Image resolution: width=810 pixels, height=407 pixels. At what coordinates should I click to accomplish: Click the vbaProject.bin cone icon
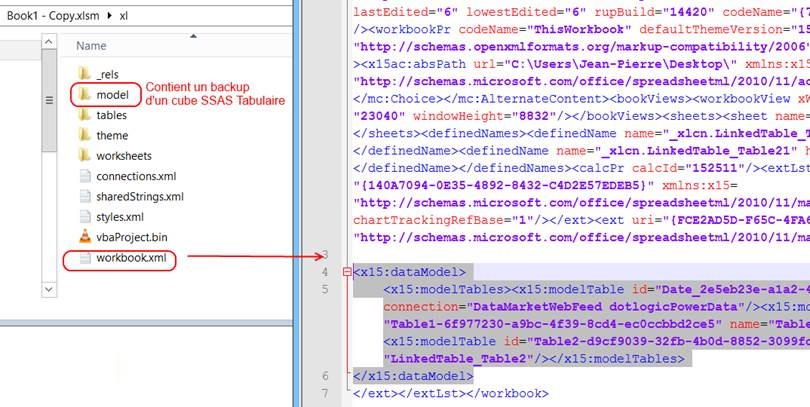point(83,238)
